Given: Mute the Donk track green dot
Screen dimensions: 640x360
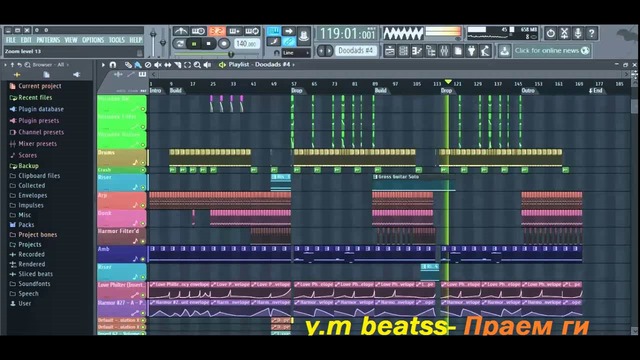Looking at the screenshot, I should (143, 224).
